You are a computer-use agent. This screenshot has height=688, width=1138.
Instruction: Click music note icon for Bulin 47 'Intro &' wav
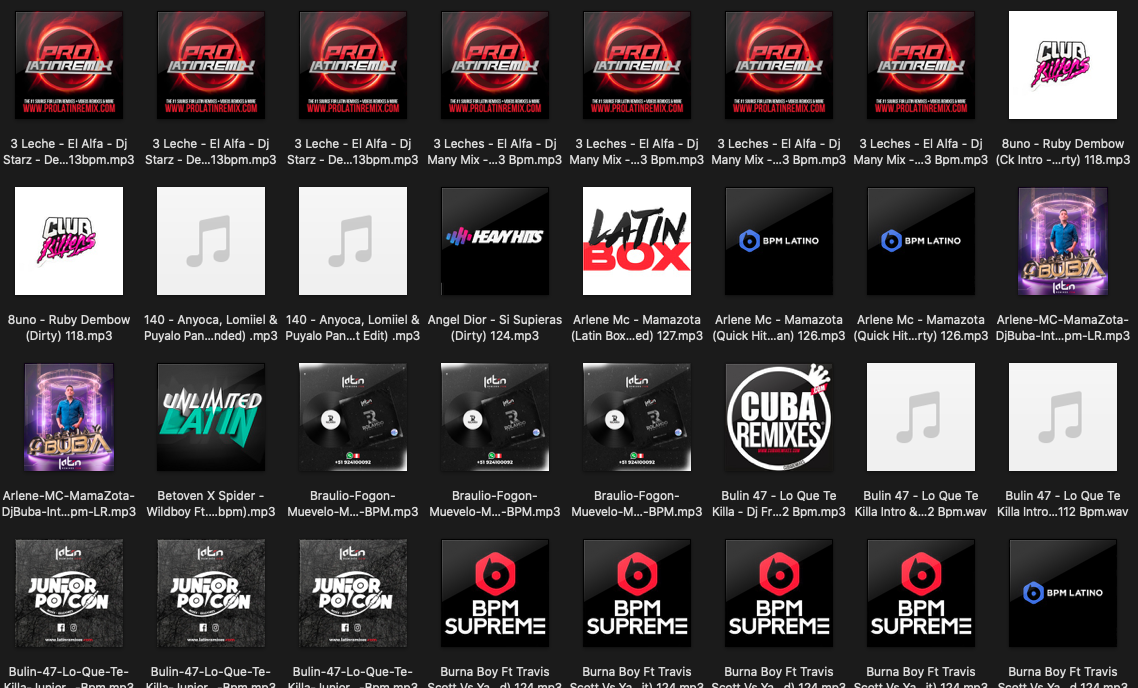(921, 417)
